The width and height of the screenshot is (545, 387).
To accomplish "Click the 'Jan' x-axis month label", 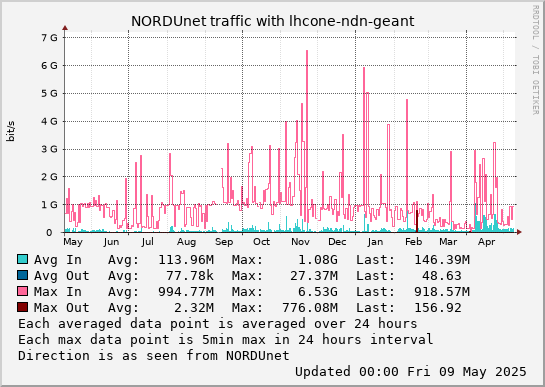I will [375, 242].
